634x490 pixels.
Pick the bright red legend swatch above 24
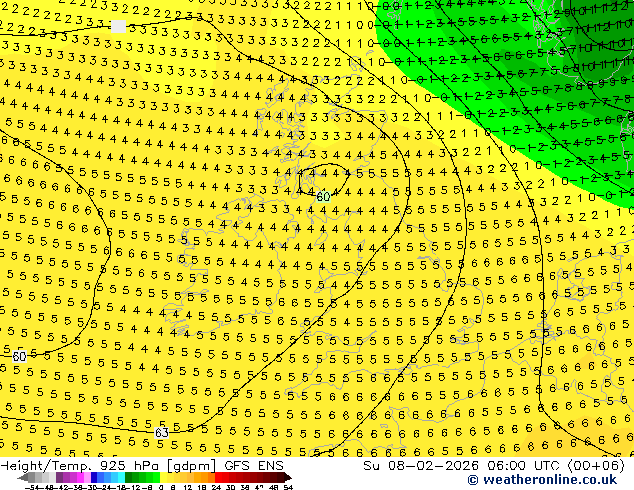click(218, 477)
